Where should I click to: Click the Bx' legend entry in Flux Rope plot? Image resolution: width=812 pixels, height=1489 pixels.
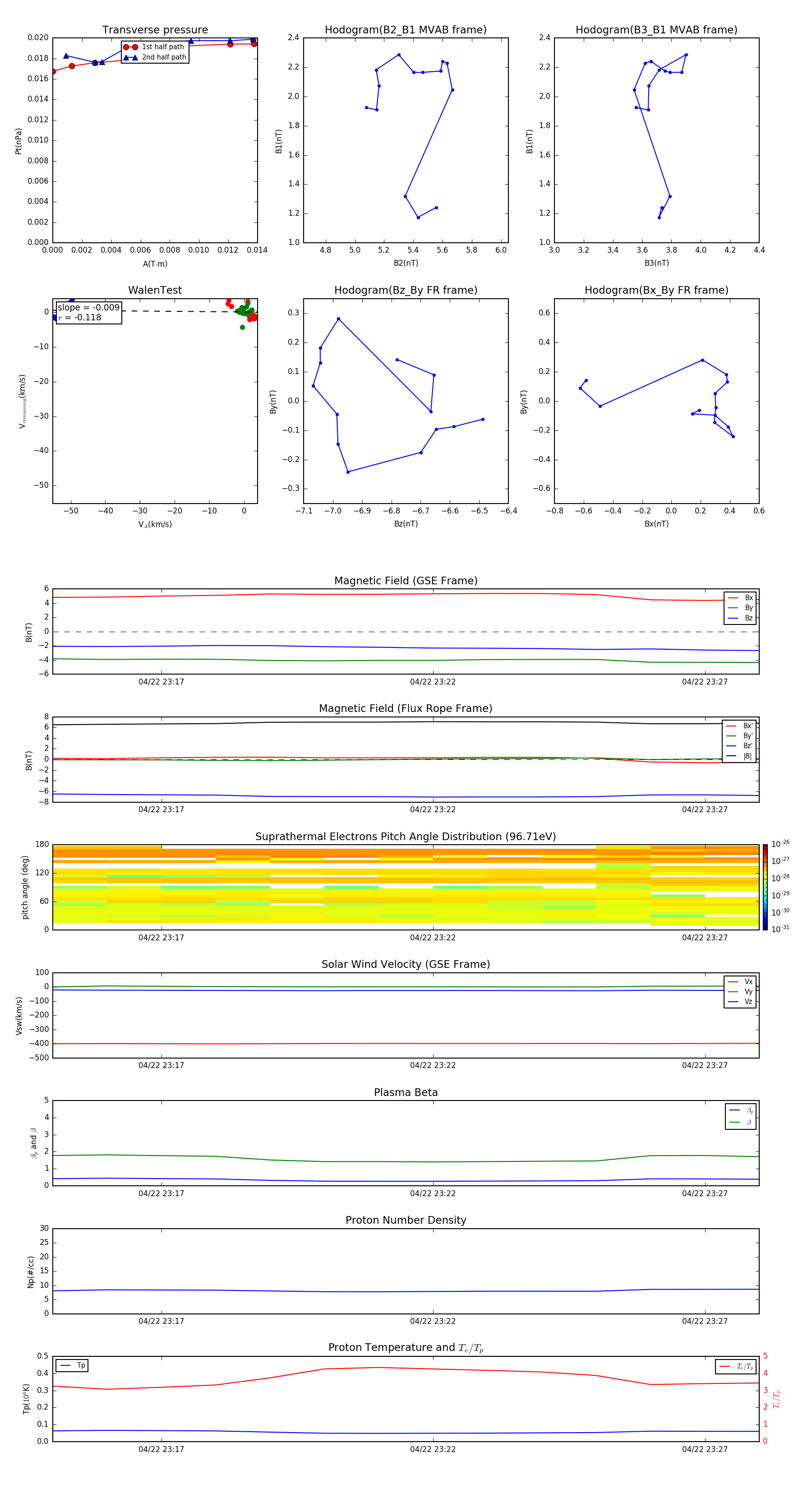tap(739, 726)
